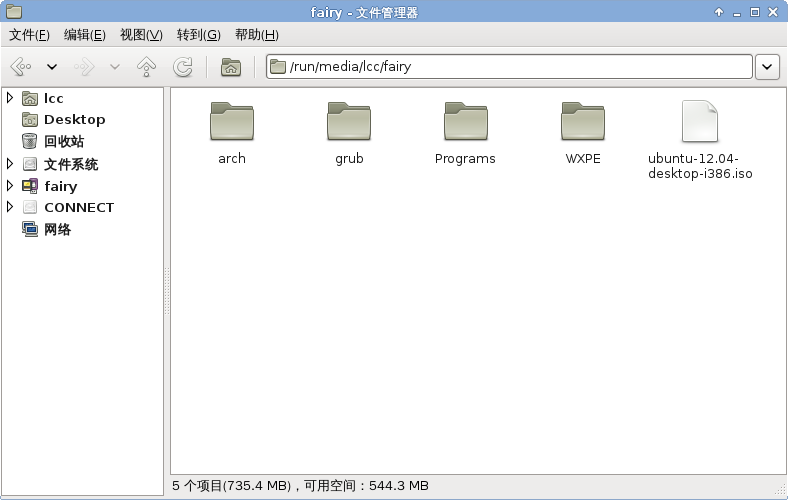Click the WXPE folder name label
788x500 pixels.
[x=583, y=159]
